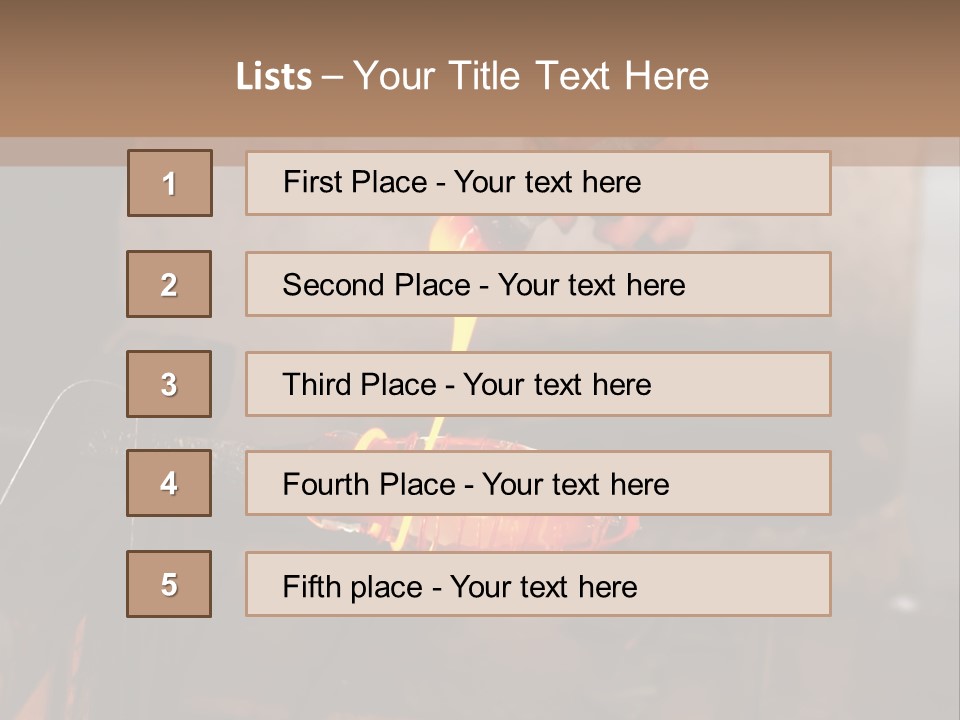
Task: Click 'Your text here' in First Place row
Action: (547, 182)
